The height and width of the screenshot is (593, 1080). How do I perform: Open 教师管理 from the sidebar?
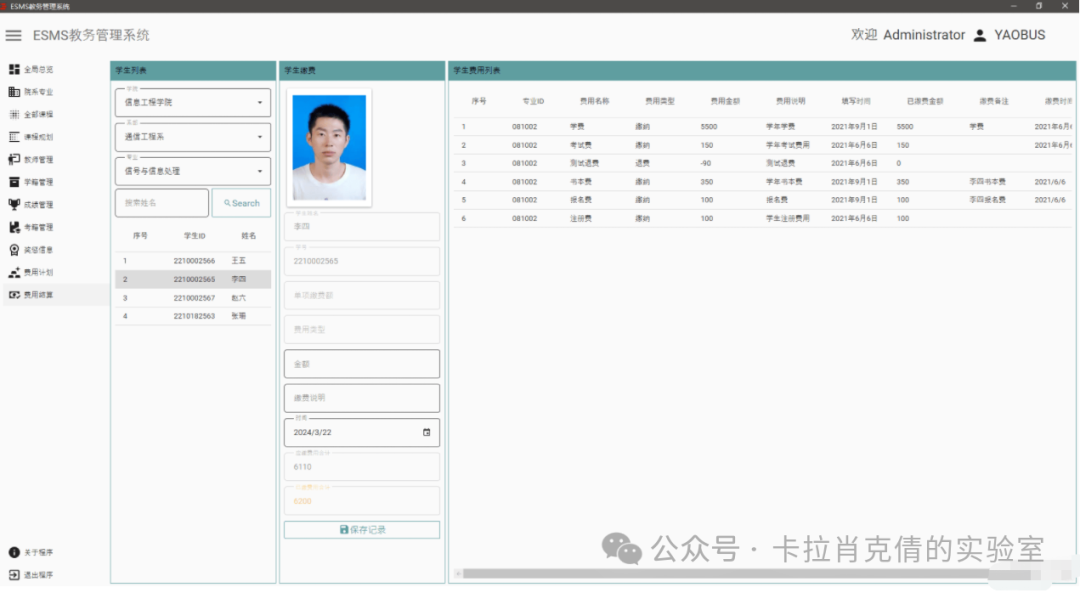[38, 160]
